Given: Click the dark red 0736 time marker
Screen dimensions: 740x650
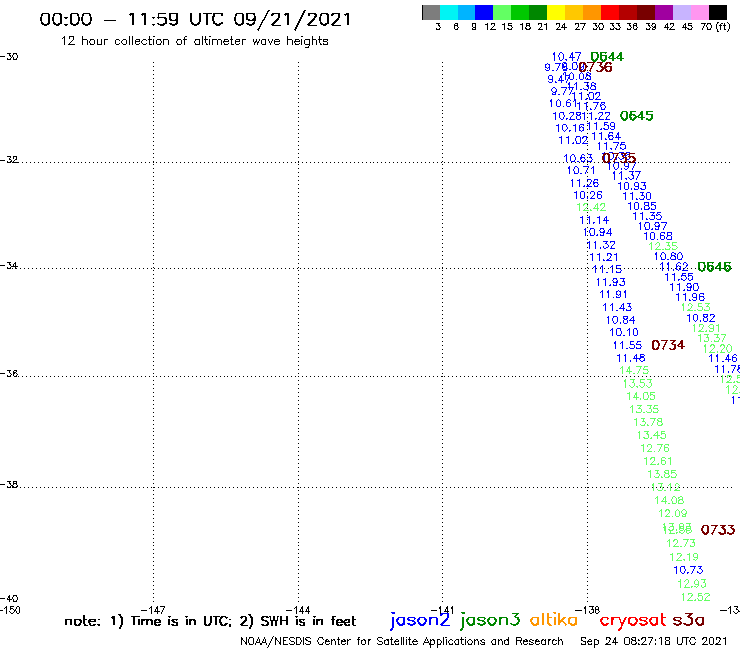Looking at the screenshot, I should [596, 67].
